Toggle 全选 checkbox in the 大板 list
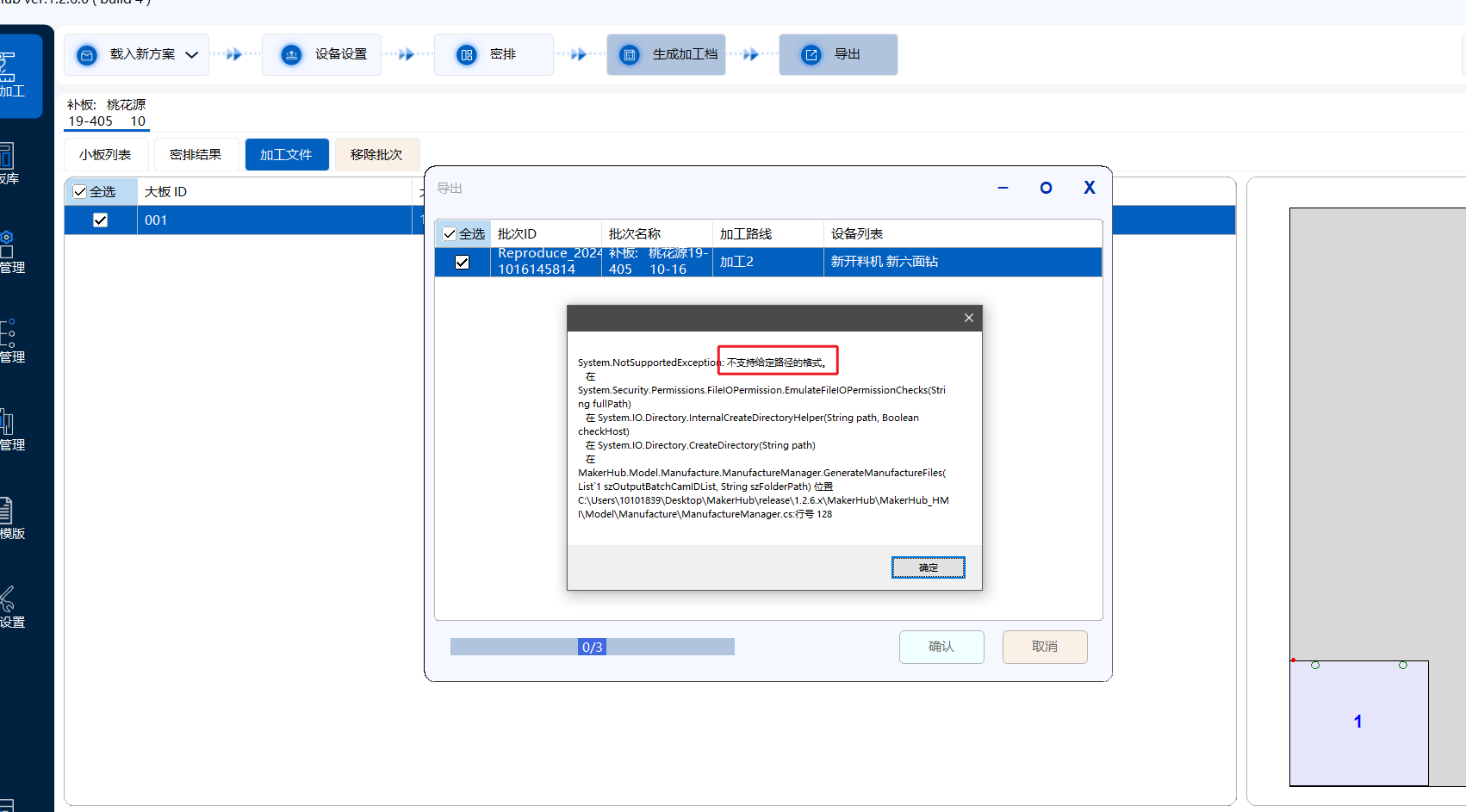1466x812 pixels. point(80,192)
